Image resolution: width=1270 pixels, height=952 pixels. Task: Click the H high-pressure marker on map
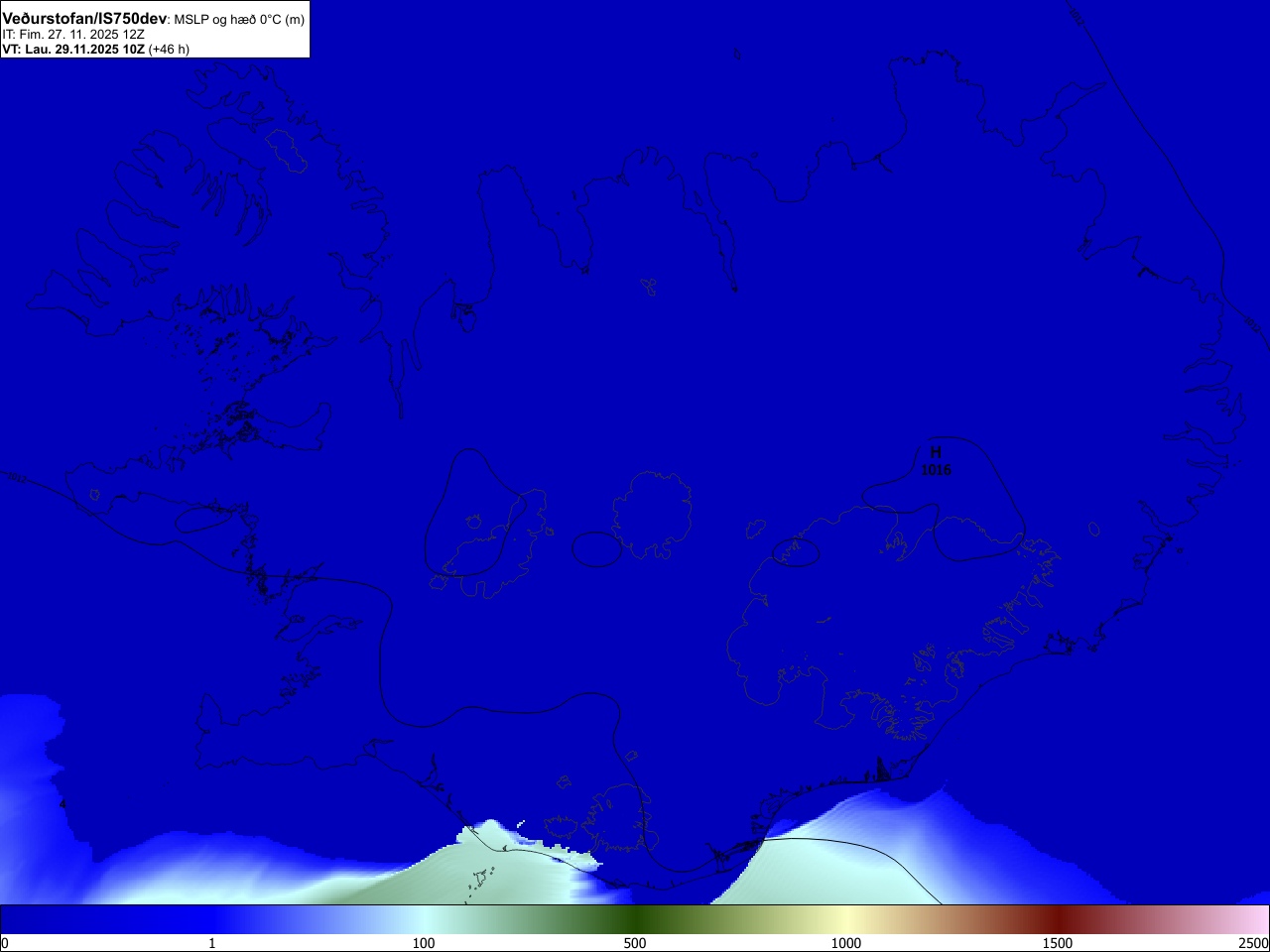tap(936, 453)
